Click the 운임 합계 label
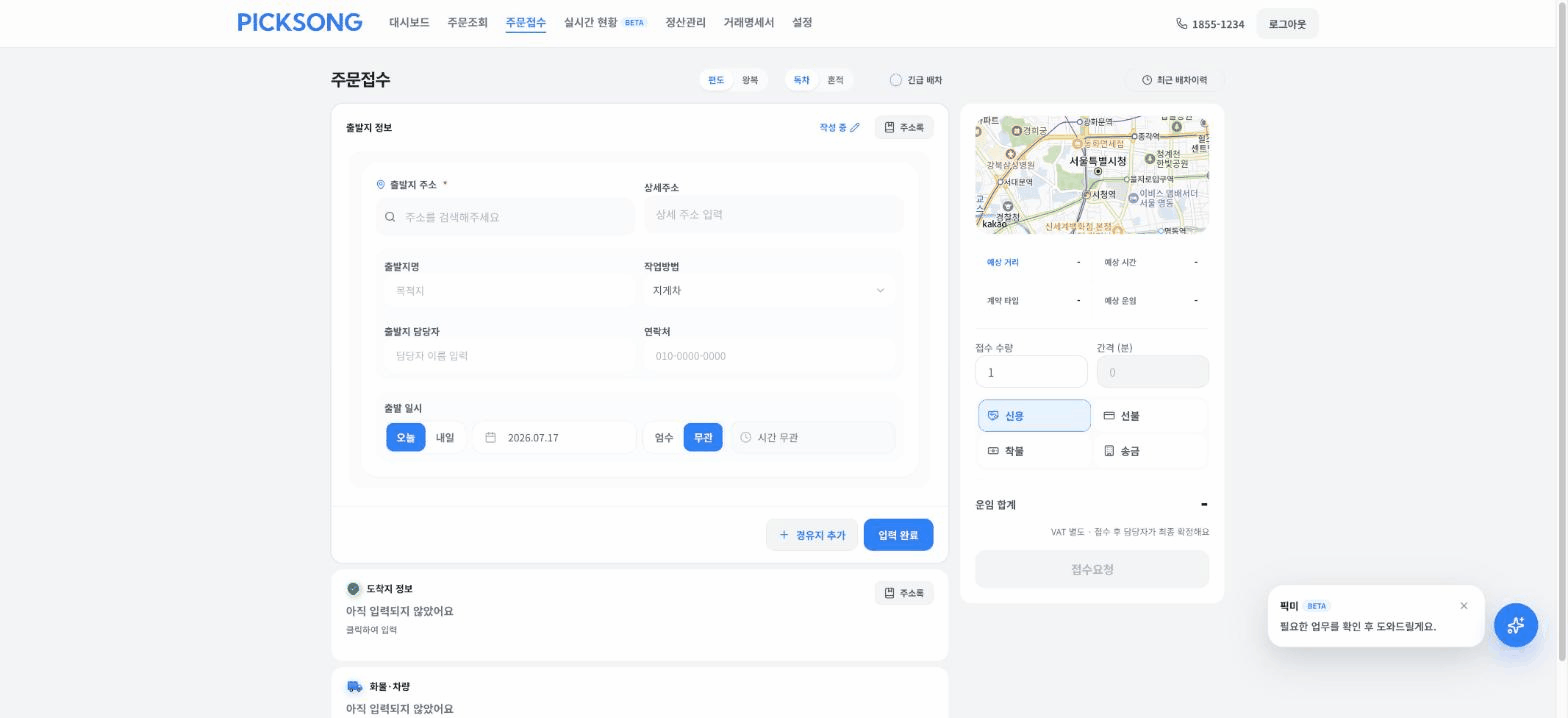 [x=995, y=505]
